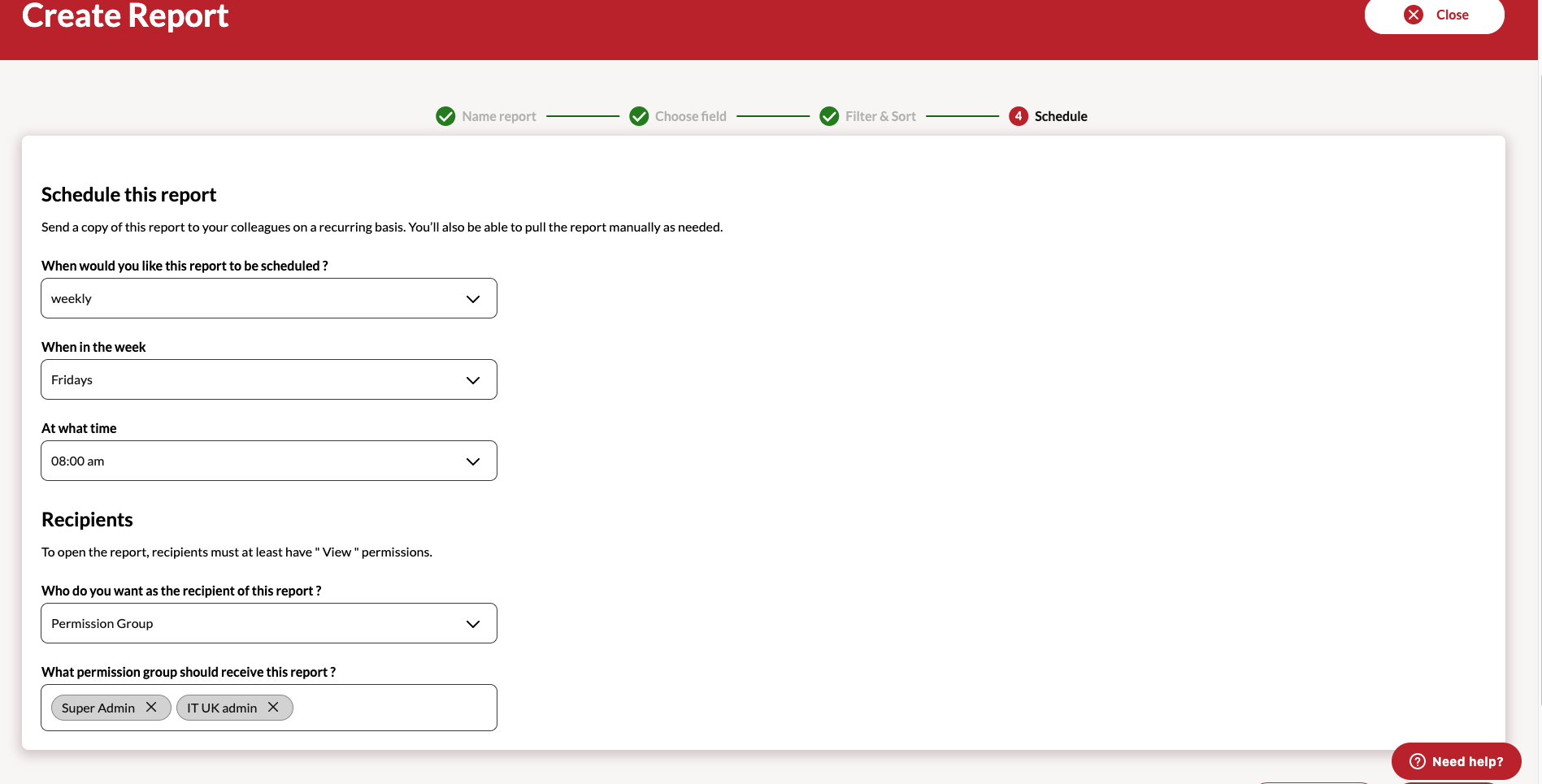Expand the Fridays day-of-week dropdown

(269, 379)
